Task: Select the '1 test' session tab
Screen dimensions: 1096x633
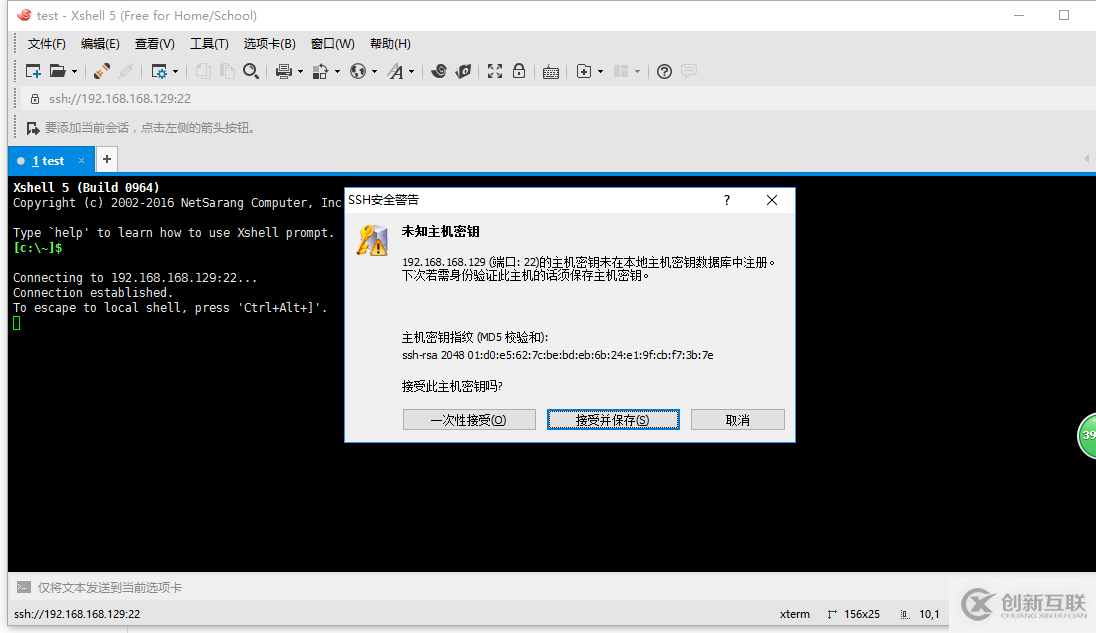Action: coord(46,160)
